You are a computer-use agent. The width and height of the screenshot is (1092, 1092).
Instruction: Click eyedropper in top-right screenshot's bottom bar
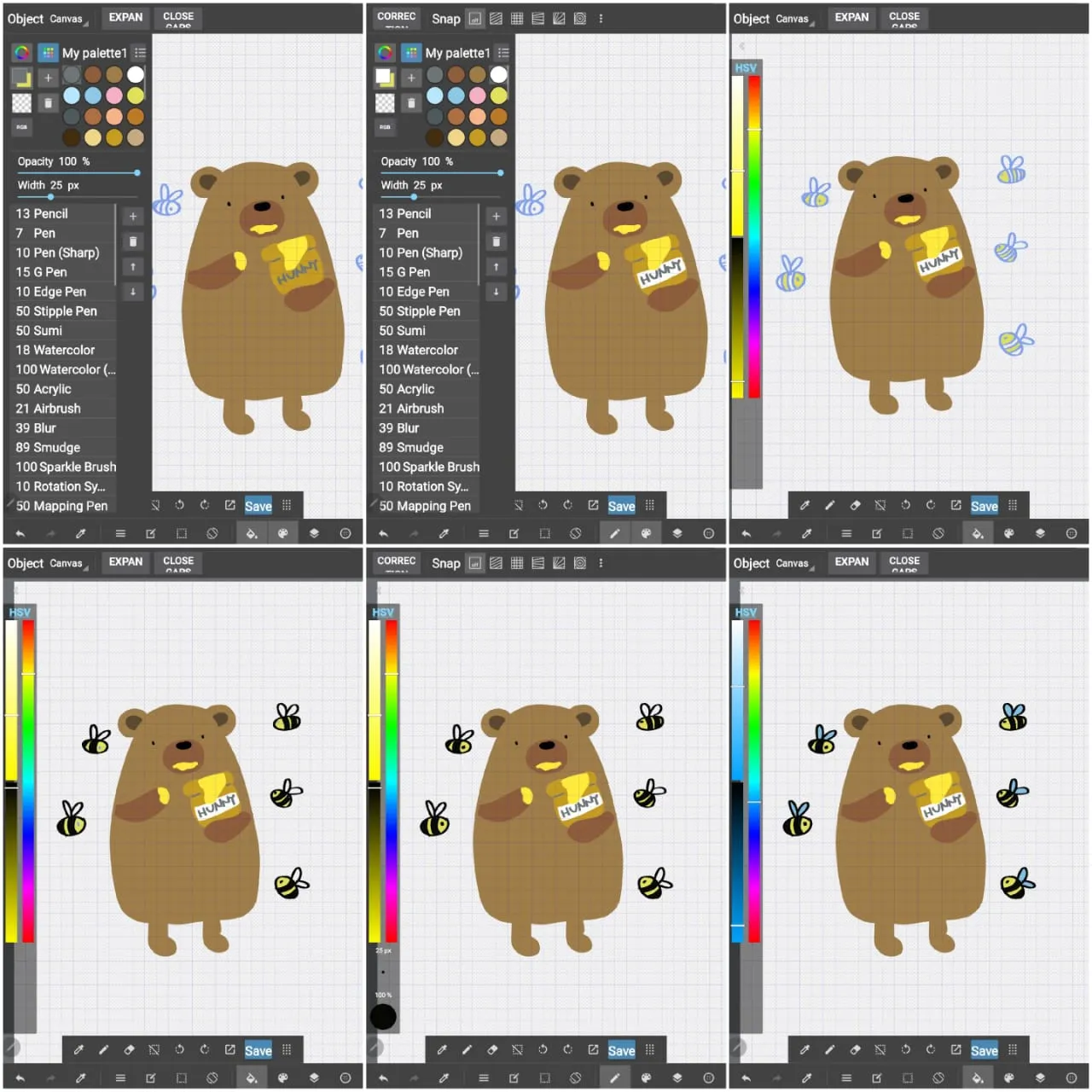pos(807,533)
